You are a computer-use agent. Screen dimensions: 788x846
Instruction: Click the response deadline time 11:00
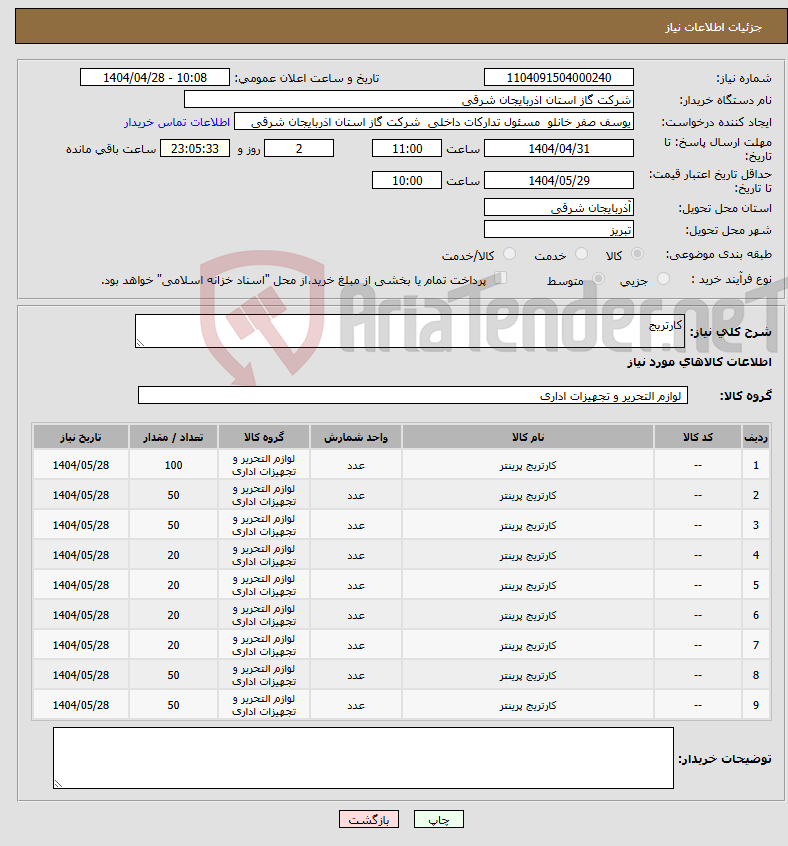[x=407, y=148]
